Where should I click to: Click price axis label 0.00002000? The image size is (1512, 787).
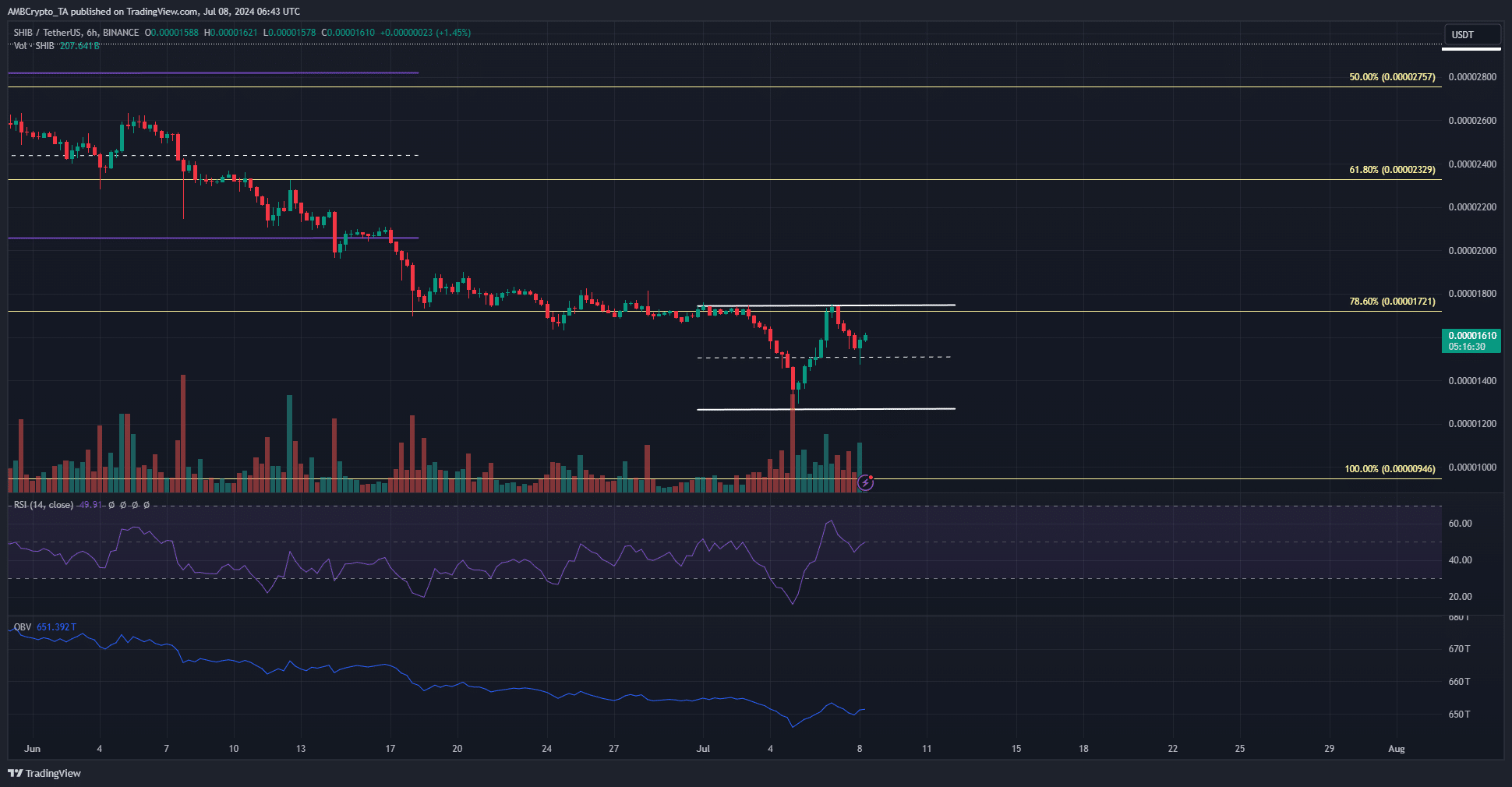point(1472,251)
